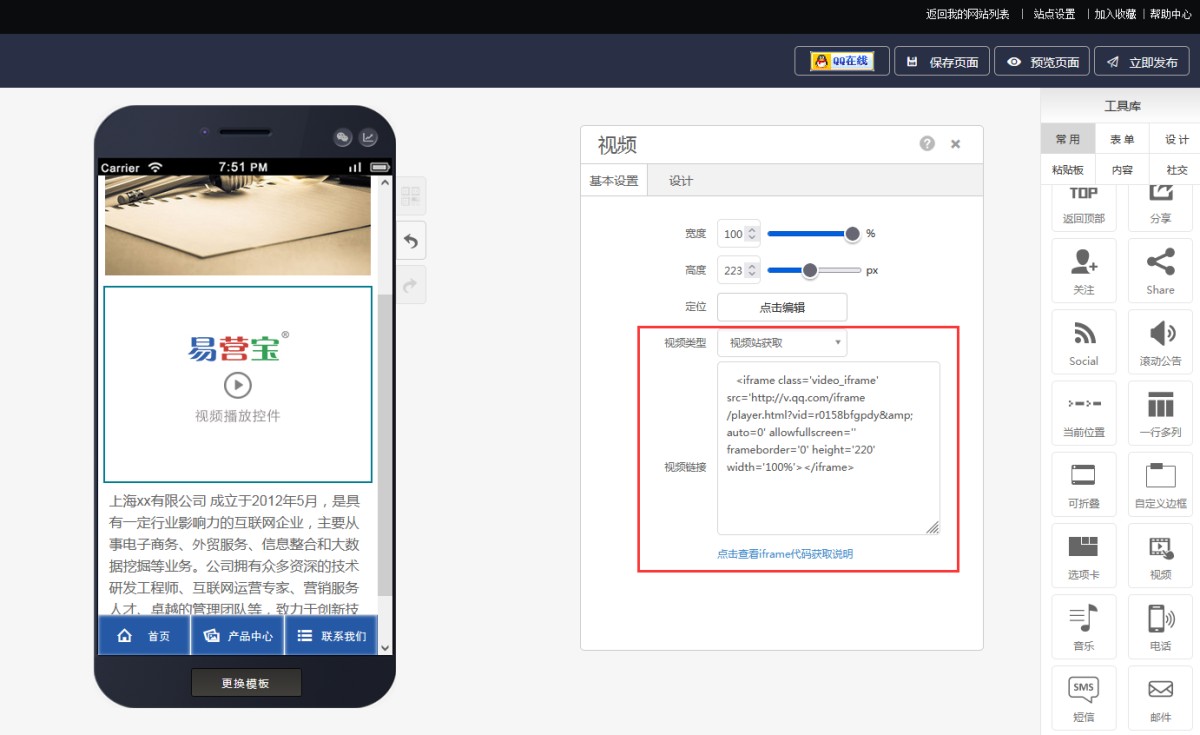Click the 视频链接 iframe code textarea
The image size is (1200, 735).
[x=828, y=448]
